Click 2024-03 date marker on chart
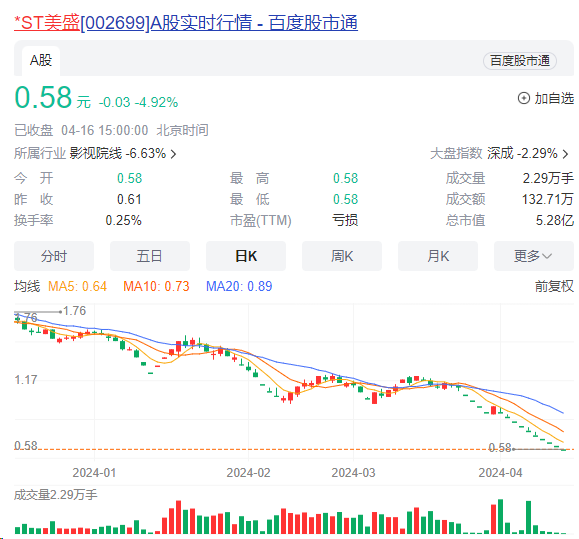 click(x=353, y=473)
